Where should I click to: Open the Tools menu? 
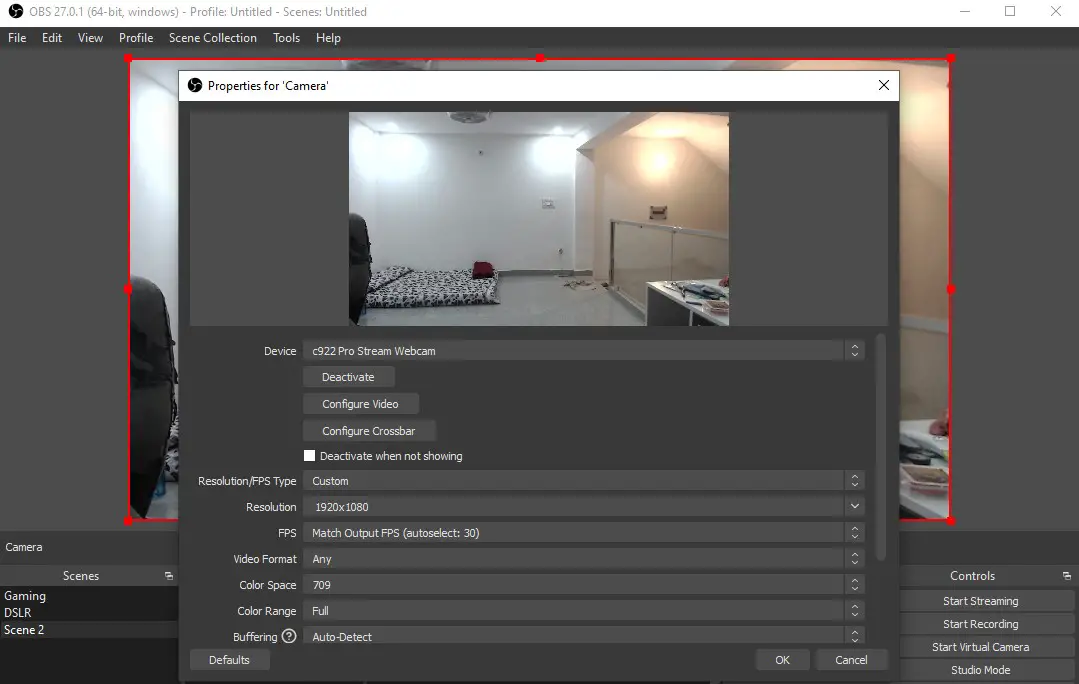click(286, 38)
